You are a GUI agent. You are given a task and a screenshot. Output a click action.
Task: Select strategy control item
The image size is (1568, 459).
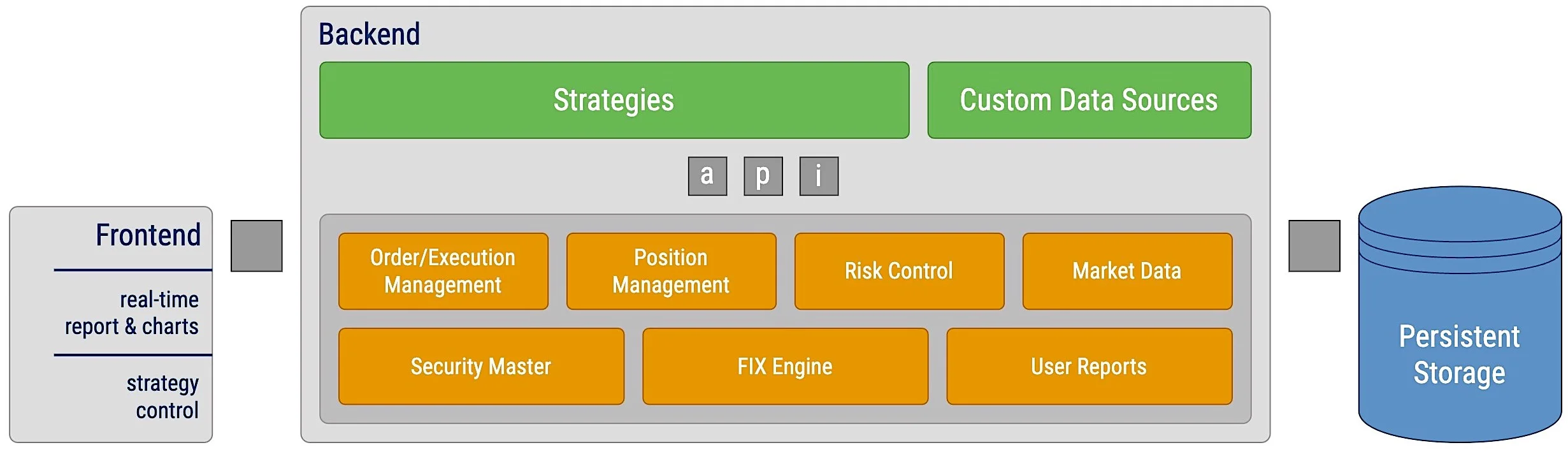tap(162, 397)
